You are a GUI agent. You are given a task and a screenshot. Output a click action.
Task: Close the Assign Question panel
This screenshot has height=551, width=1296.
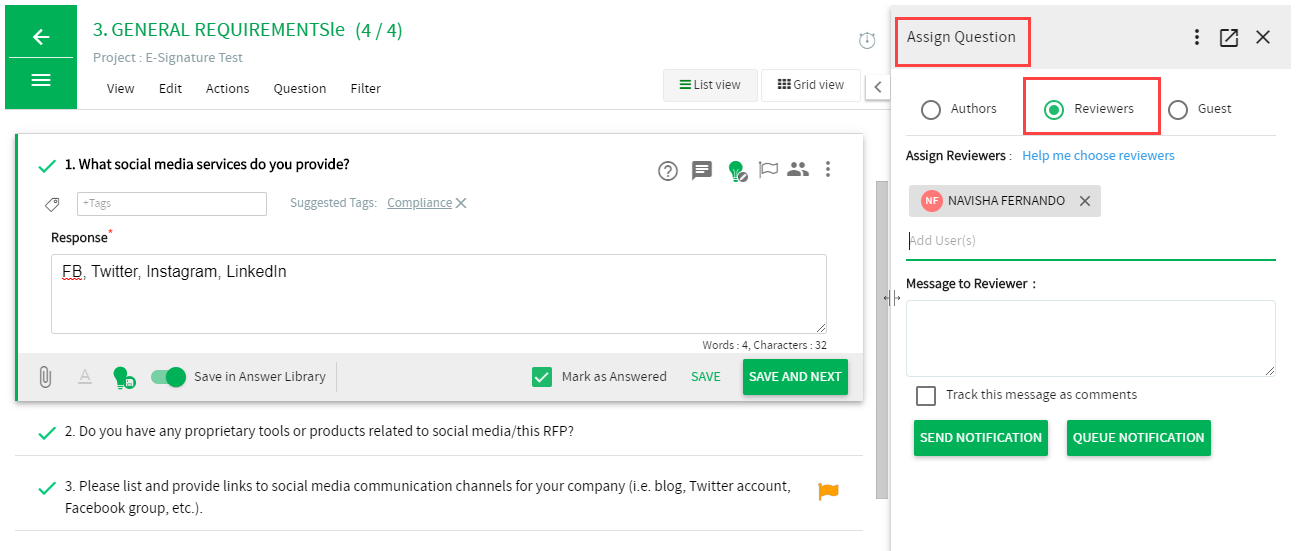1263,37
